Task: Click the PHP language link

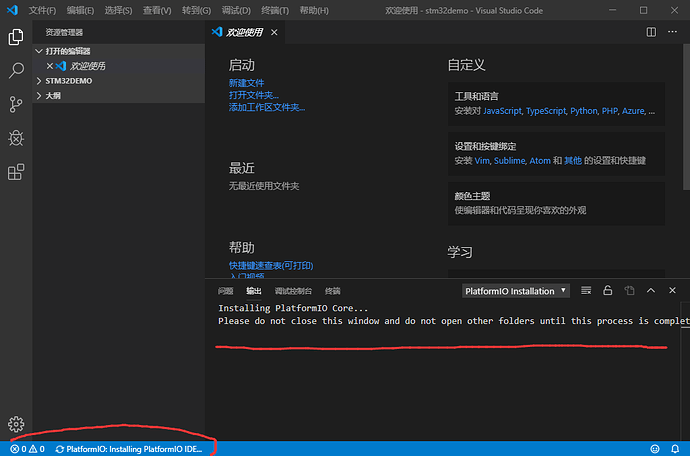Action: click(609, 111)
